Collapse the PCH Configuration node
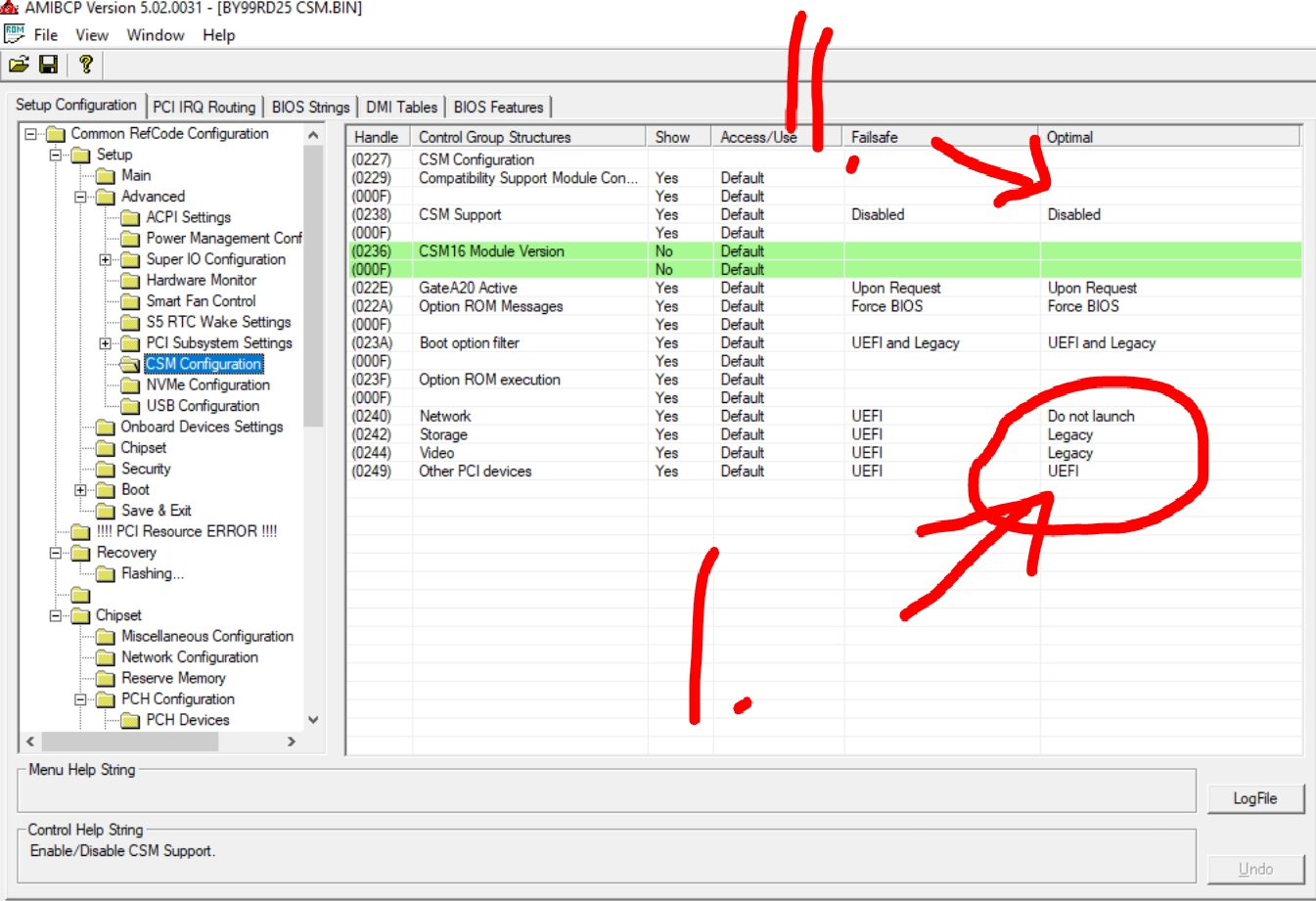Viewport: 1316px width, 901px height. pos(80,699)
